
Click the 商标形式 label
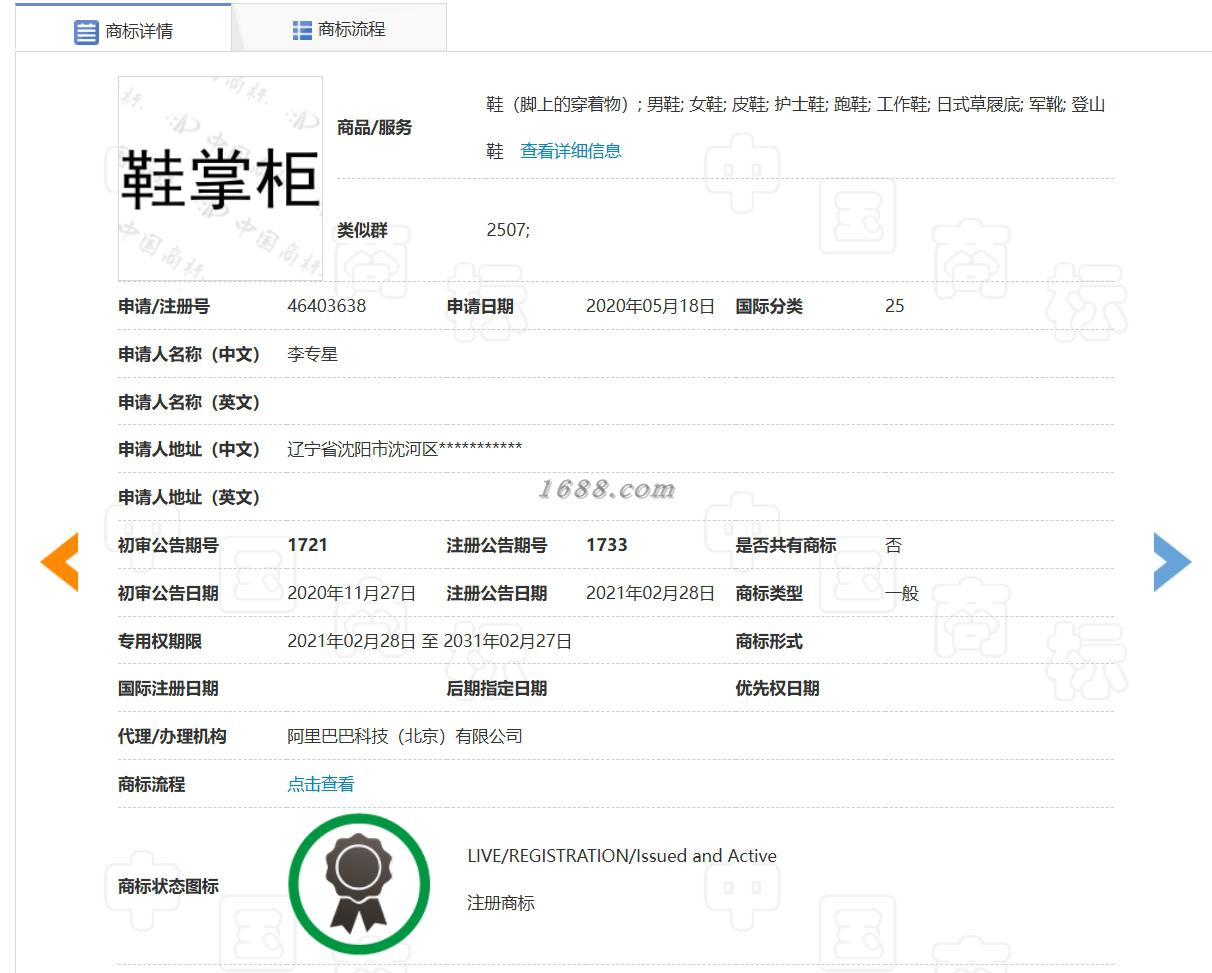coord(769,641)
